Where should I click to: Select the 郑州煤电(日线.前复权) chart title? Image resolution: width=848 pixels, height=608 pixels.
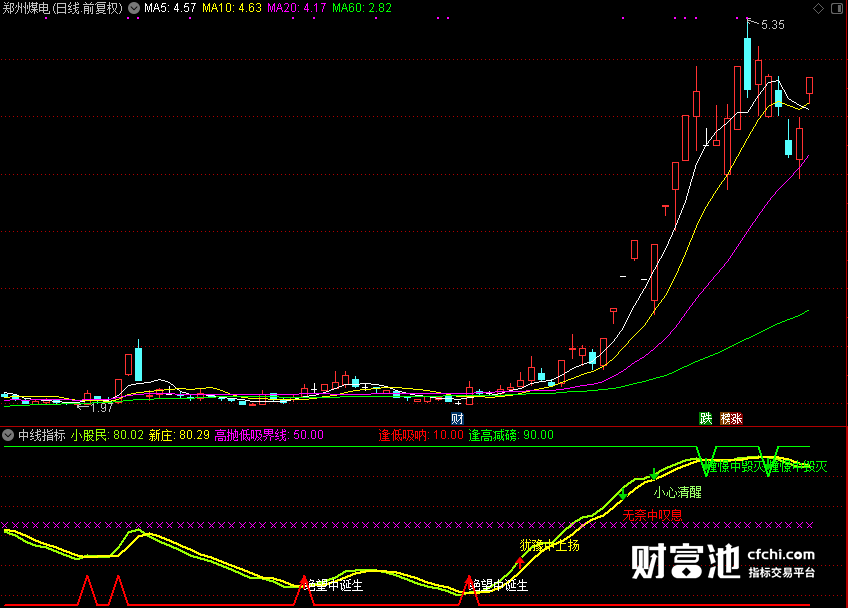(x=63, y=8)
